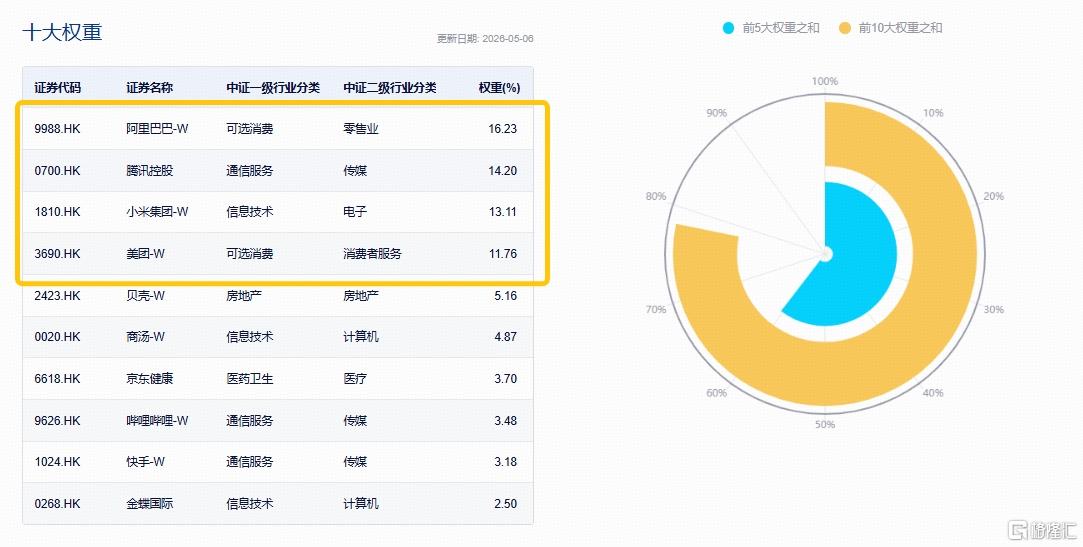Click the 医药卫生 industry cell
The width and height of the screenshot is (1083, 547).
249,378
